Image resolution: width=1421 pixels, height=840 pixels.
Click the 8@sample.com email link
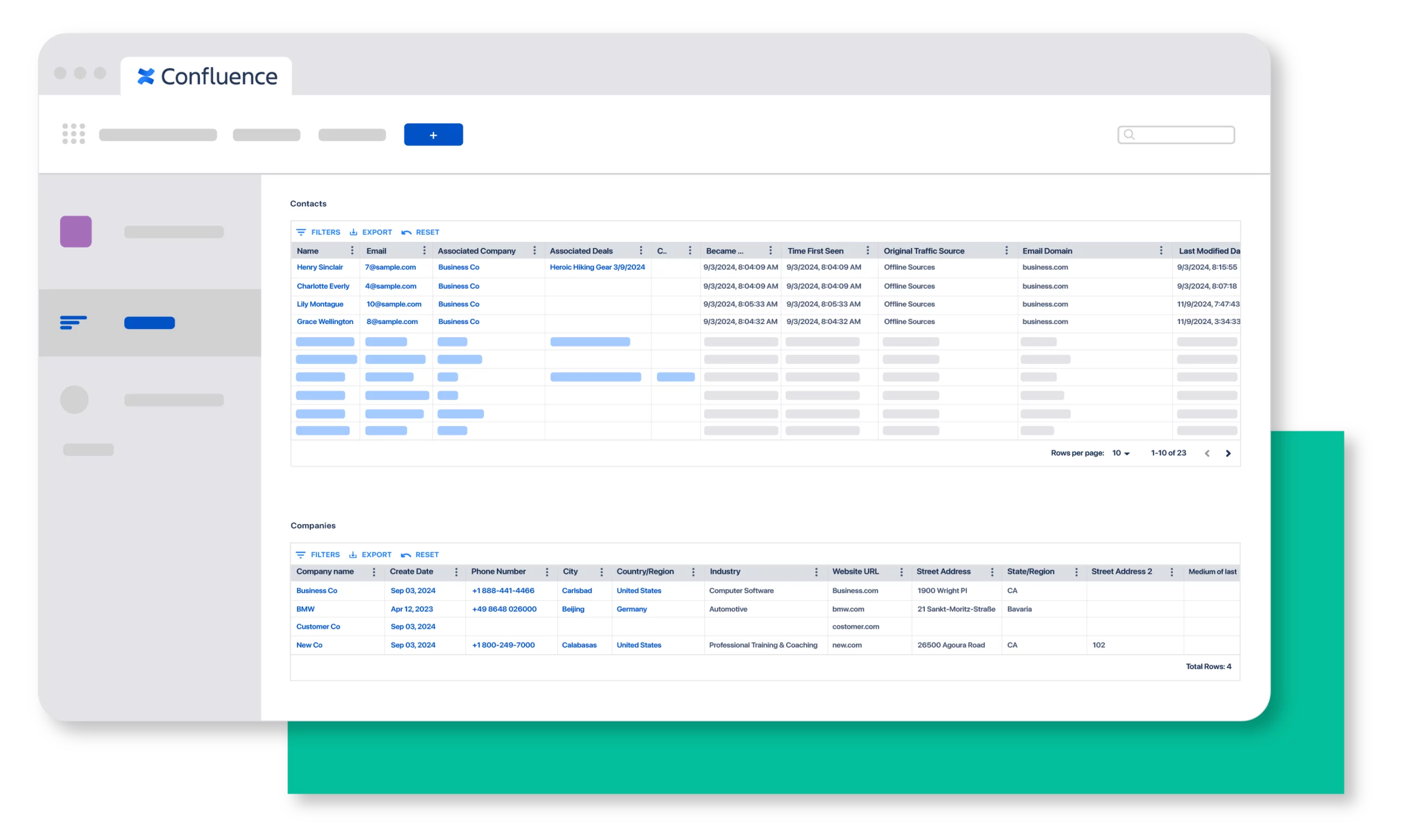click(x=392, y=321)
